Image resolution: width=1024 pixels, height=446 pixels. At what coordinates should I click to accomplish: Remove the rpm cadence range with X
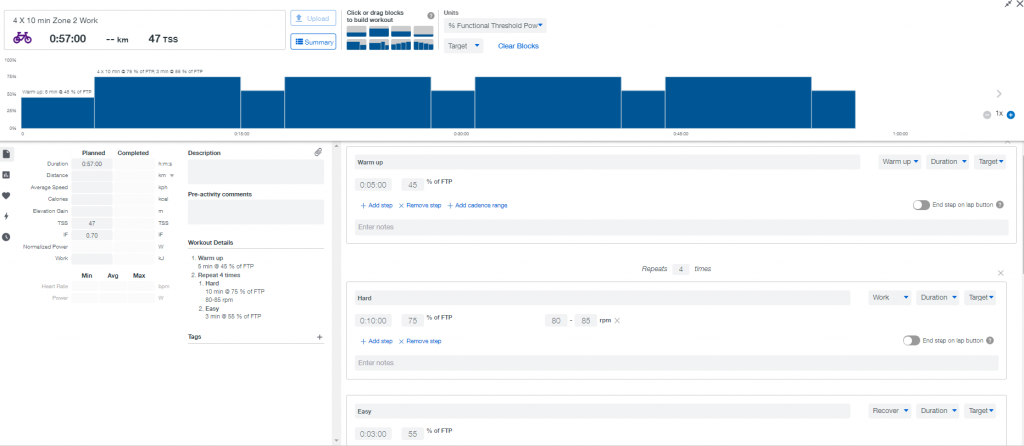[616, 321]
